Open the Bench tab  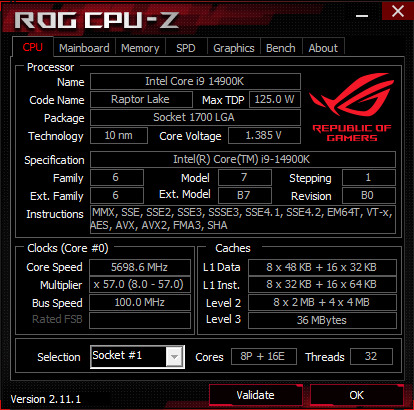pyautogui.click(x=281, y=48)
